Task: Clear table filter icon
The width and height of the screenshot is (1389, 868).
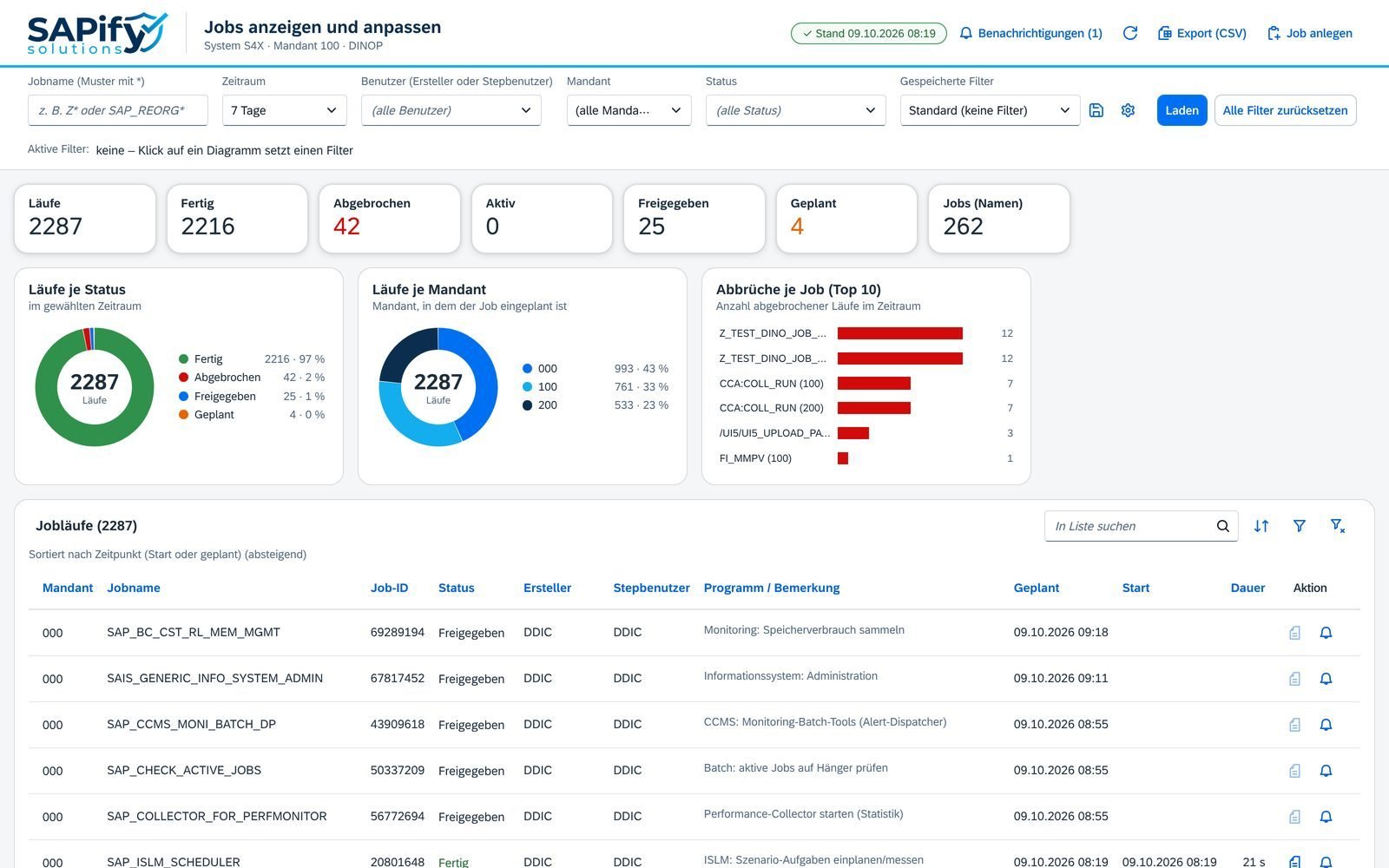Action: 1338,526
